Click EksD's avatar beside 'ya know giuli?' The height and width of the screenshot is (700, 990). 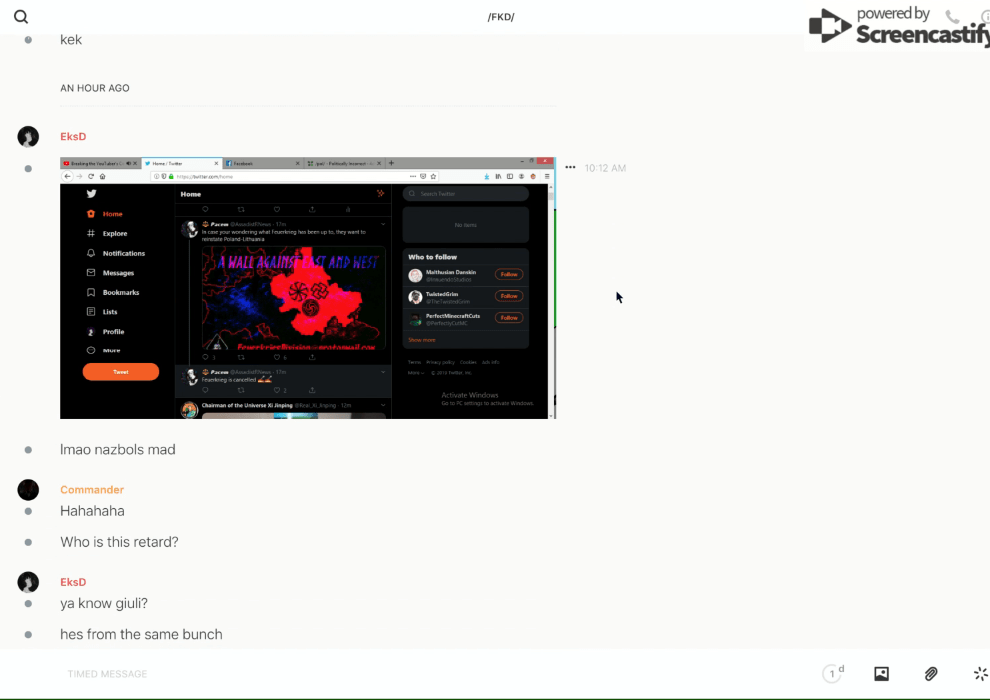point(28,582)
